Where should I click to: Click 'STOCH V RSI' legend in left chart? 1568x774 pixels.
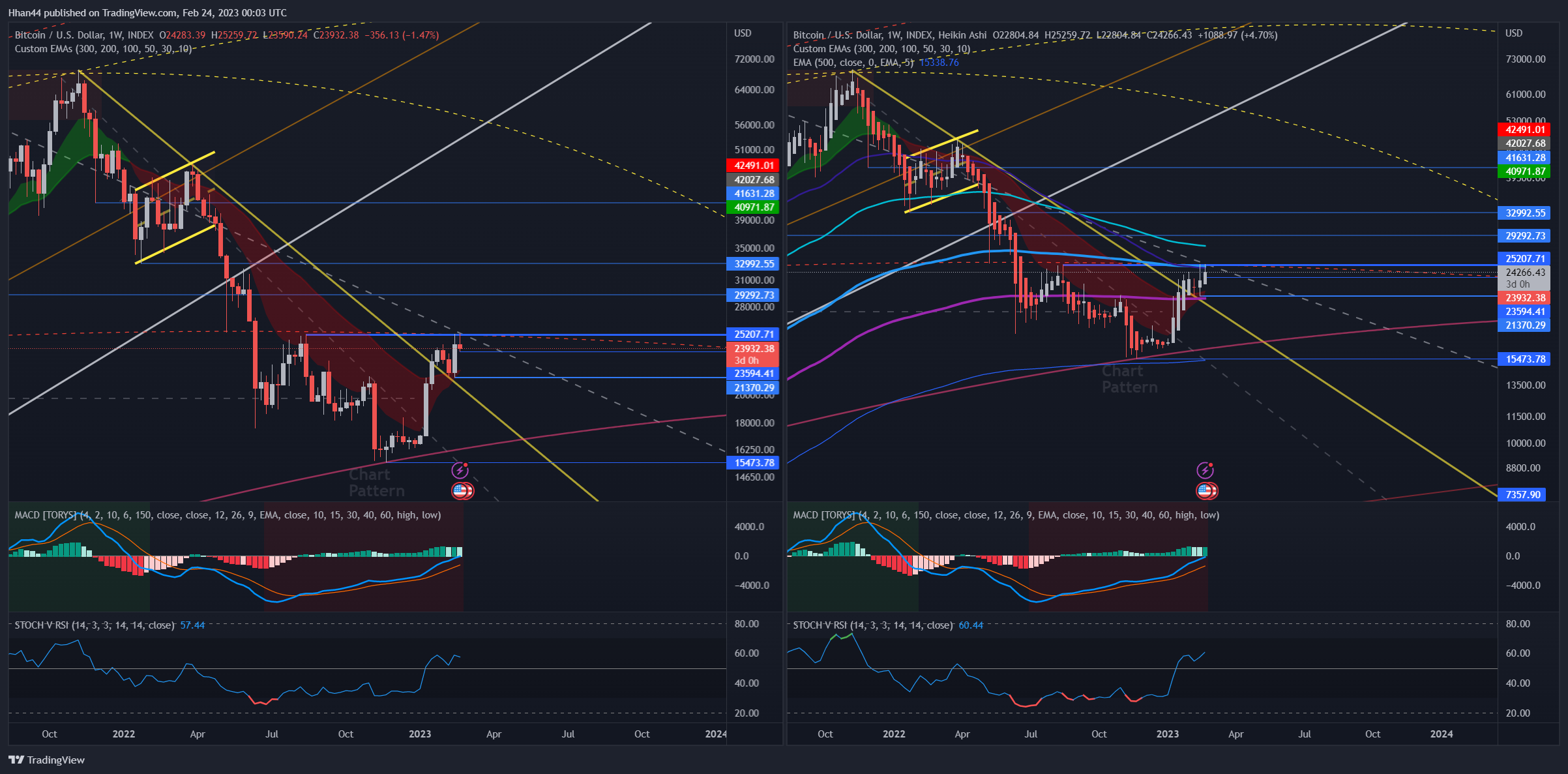pyautogui.click(x=95, y=625)
